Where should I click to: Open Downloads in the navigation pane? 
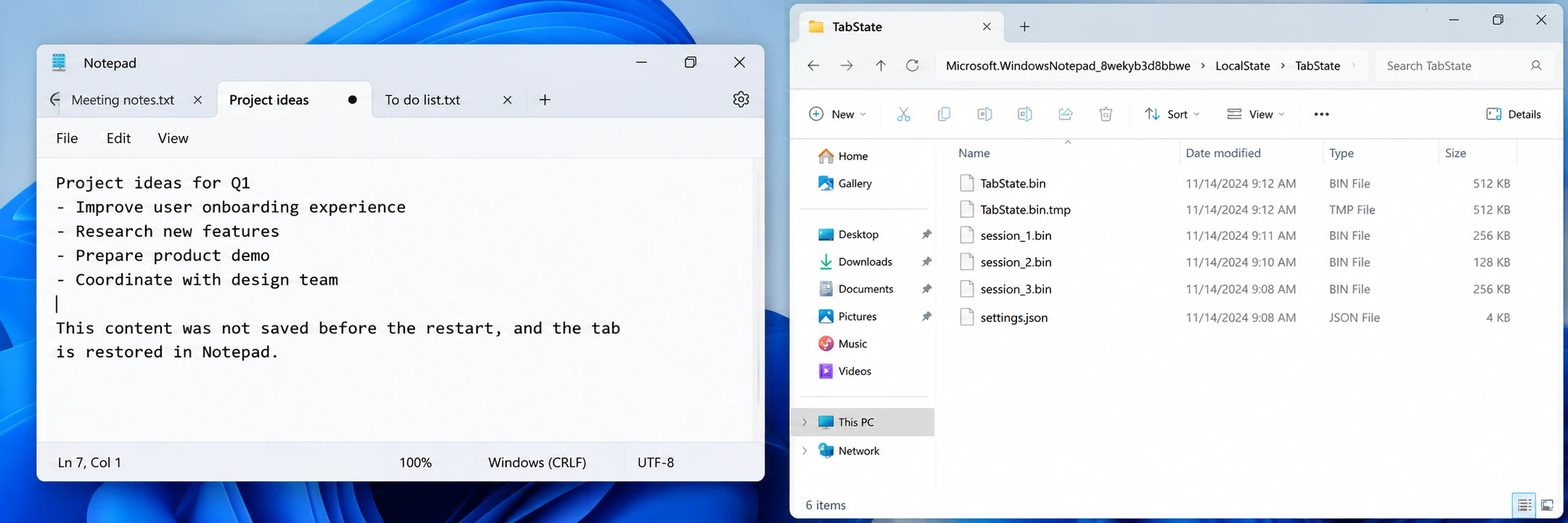point(865,261)
